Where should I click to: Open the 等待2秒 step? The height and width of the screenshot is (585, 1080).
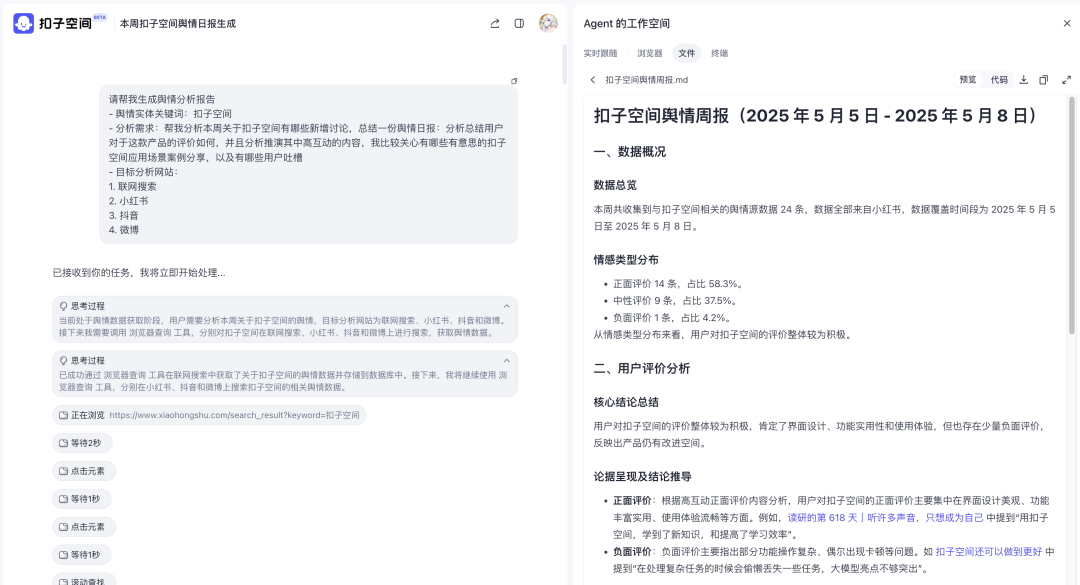pos(82,443)
